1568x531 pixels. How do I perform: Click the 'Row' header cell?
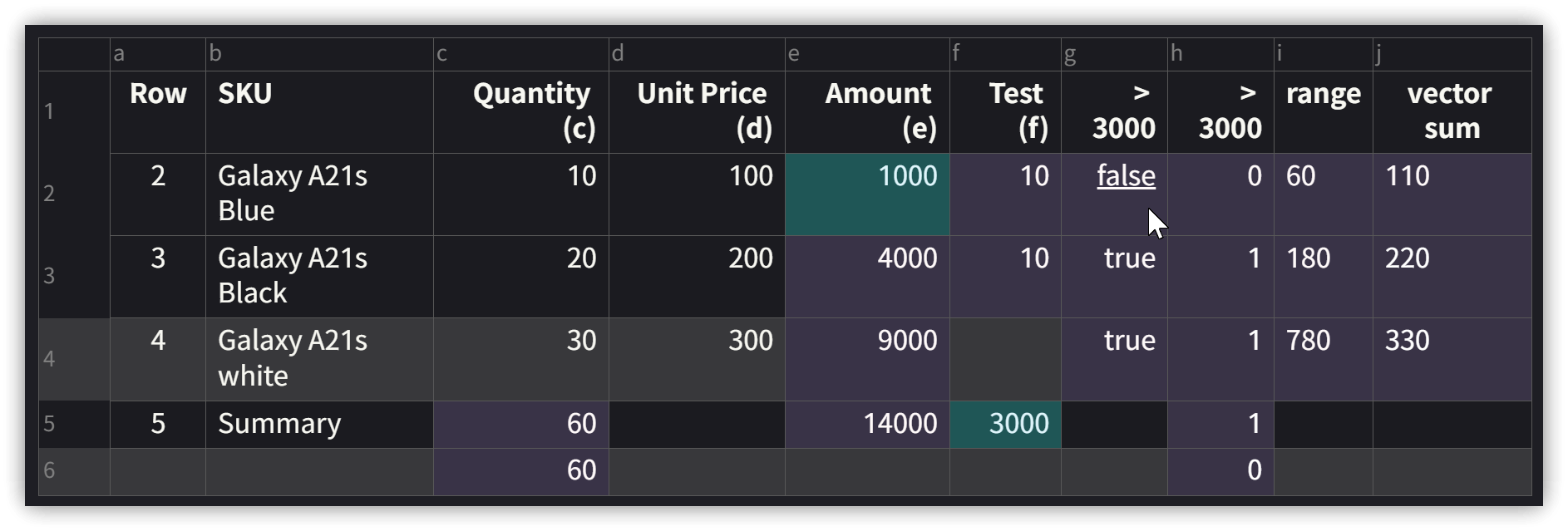(x=158, y=112)
